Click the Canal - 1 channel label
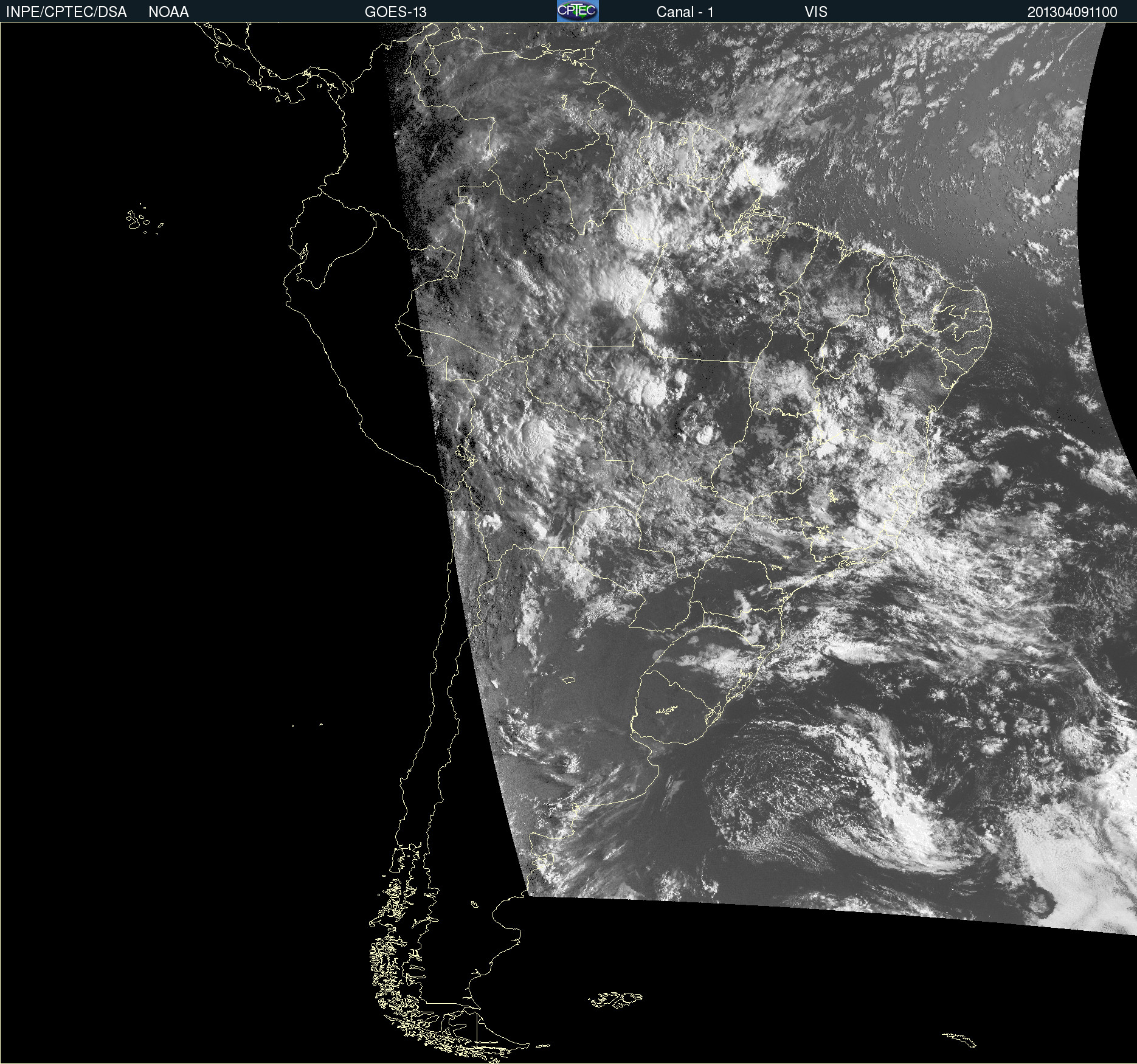The height and width of the screenshot is (1064, 1137). click(x=685, y=12)
